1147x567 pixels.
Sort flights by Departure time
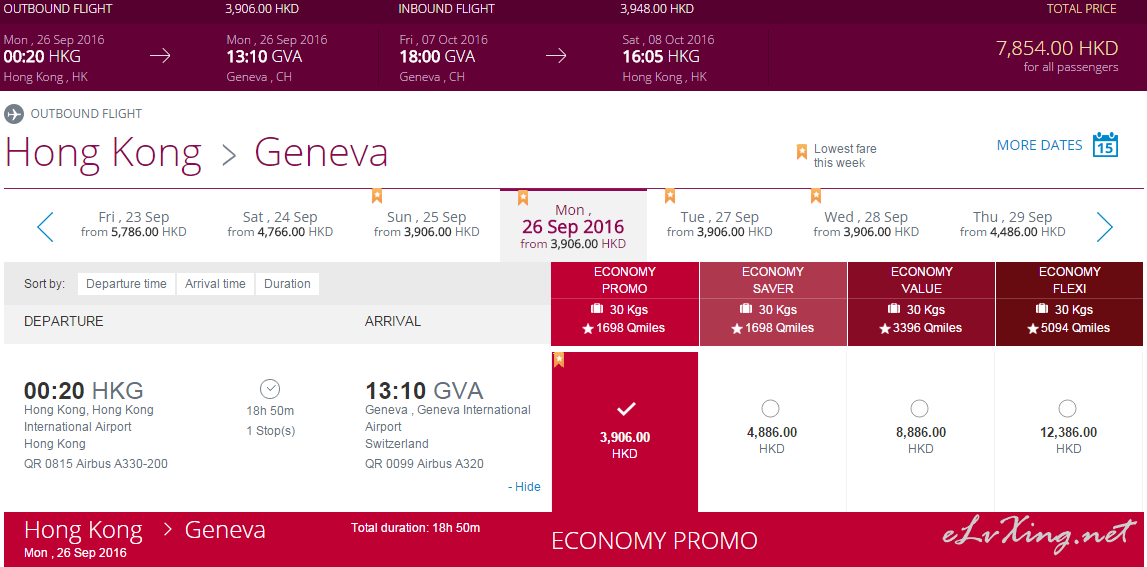click(x=127, y=284)
